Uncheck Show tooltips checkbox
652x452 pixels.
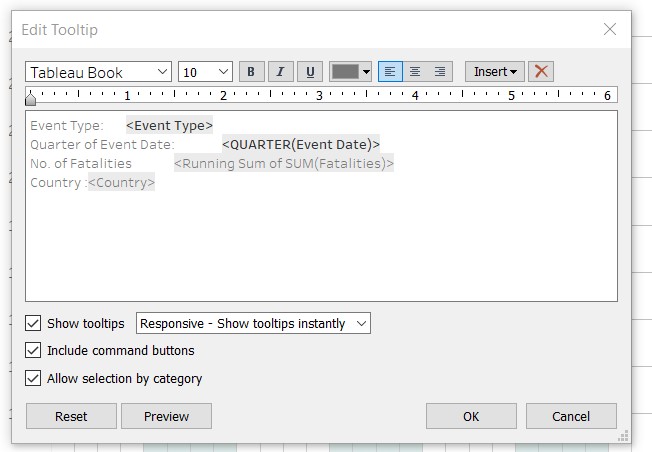point(34,324)
